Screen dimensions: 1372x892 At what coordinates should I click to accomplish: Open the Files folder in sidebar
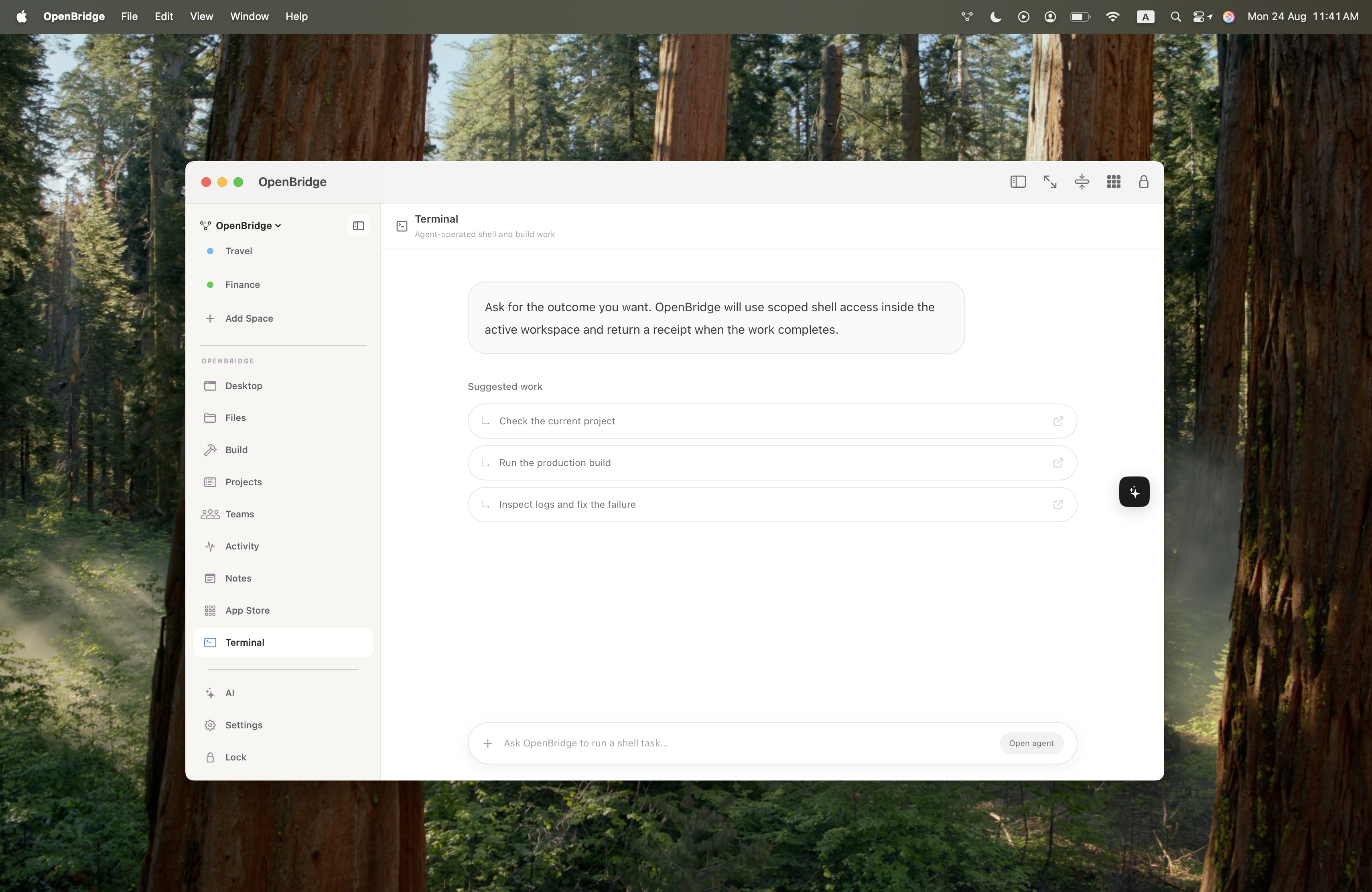click(x=282, y=418)
